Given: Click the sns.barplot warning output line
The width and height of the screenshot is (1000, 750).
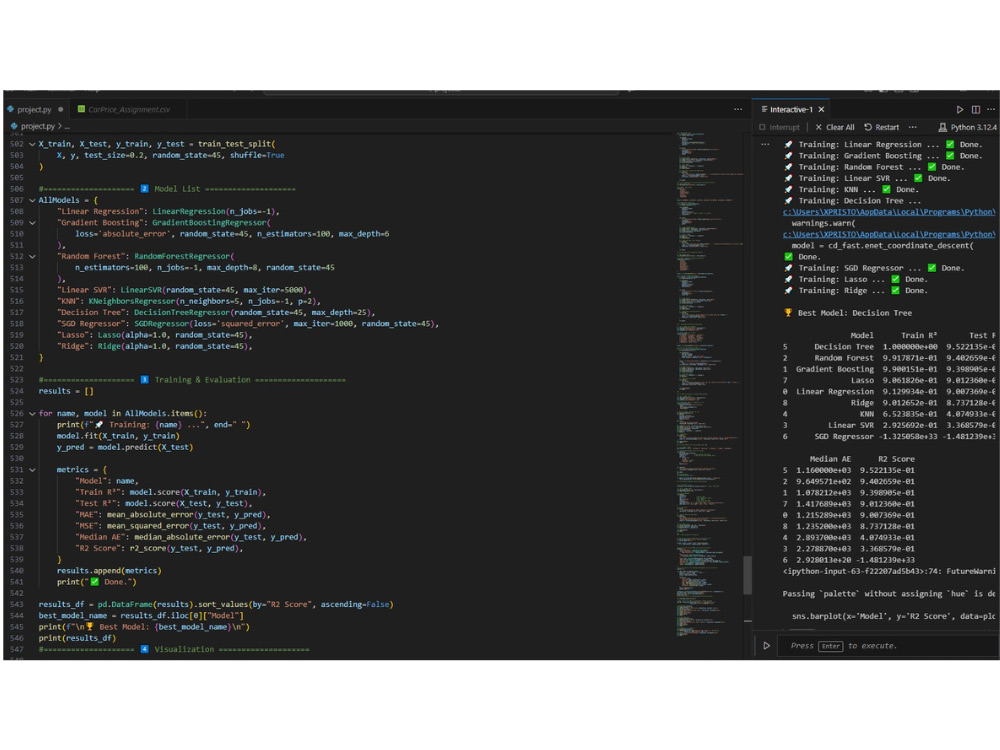Looking at the screenshot, I should (x=893, y=616).
